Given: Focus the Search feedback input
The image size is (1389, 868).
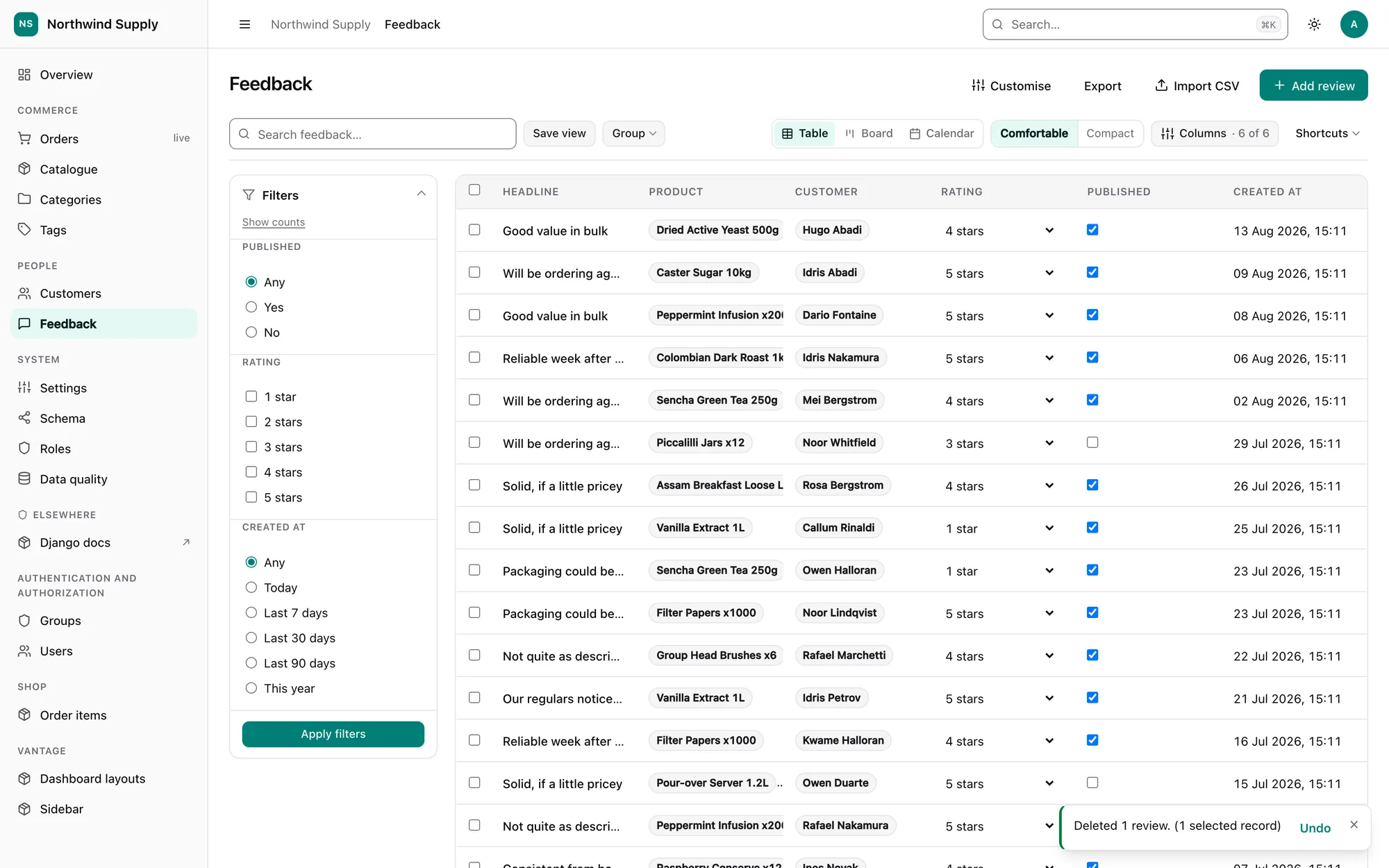Looking at the screenshot, I should [373, 134].
